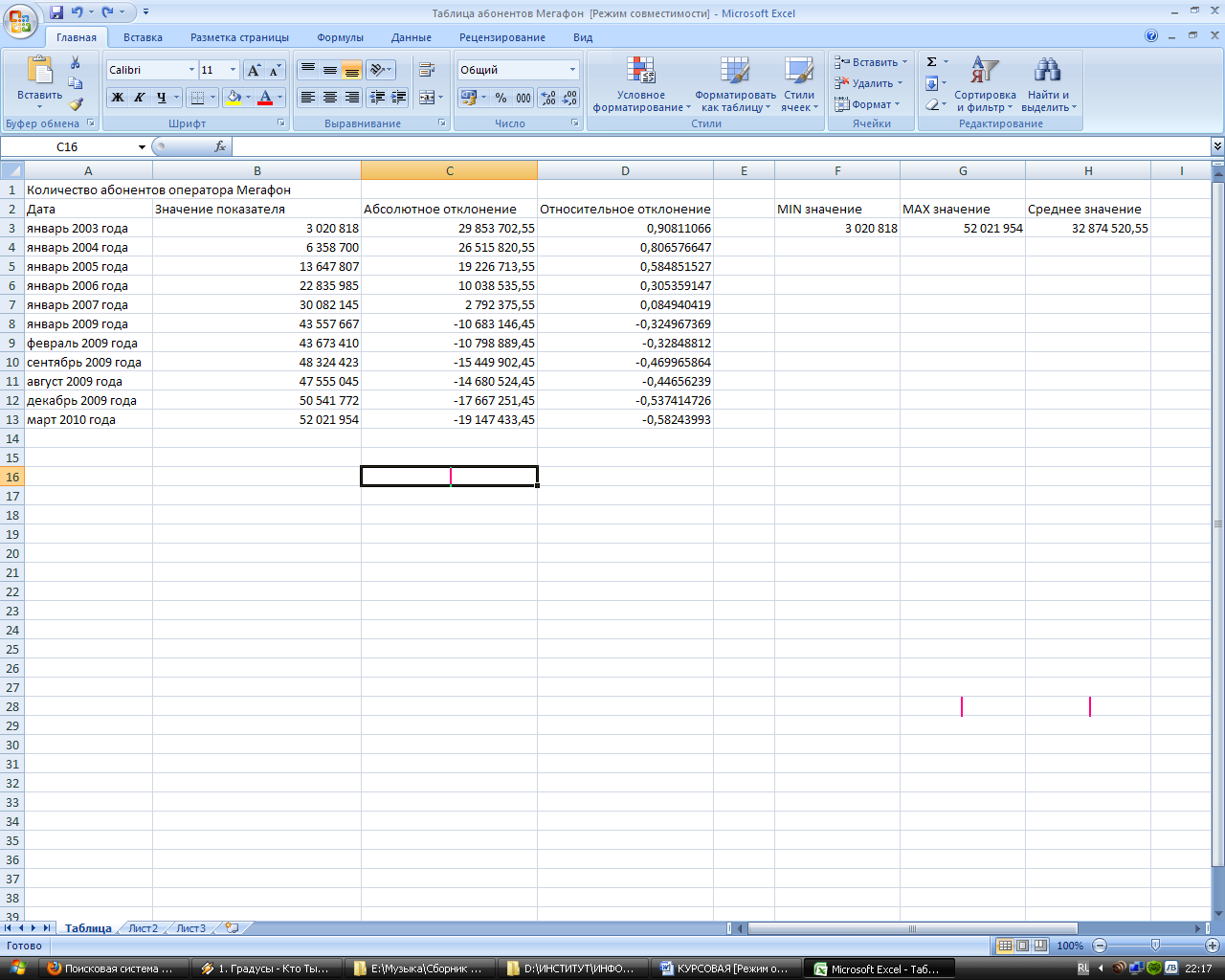
Task: Toggle bold (Ж) formatting
Action: 118,98
